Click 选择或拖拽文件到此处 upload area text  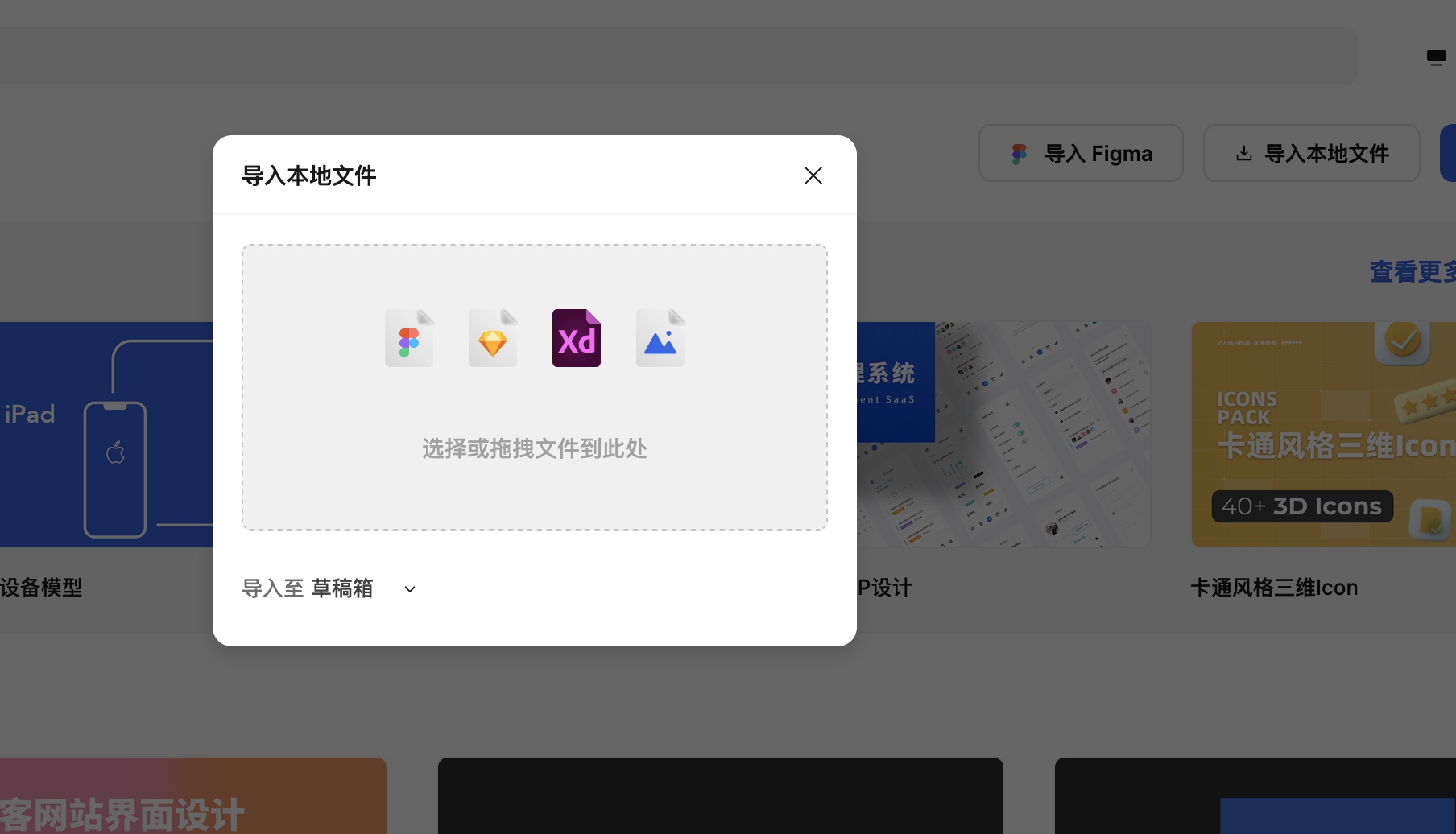pos(535,448)
